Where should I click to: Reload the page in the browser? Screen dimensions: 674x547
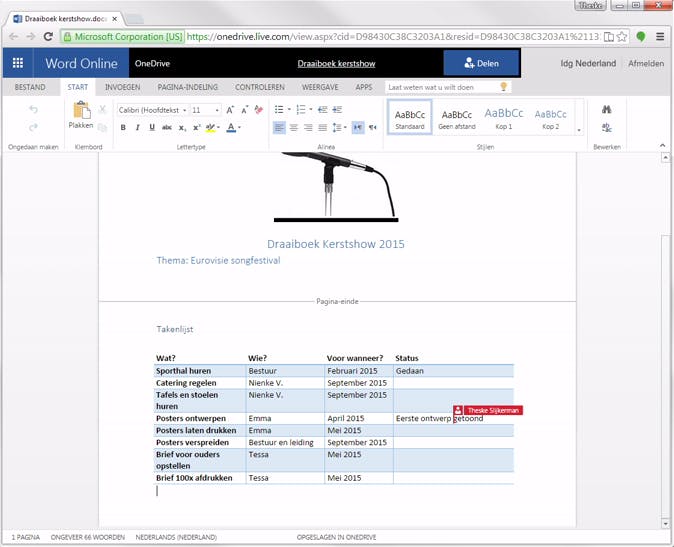[48, 37]
